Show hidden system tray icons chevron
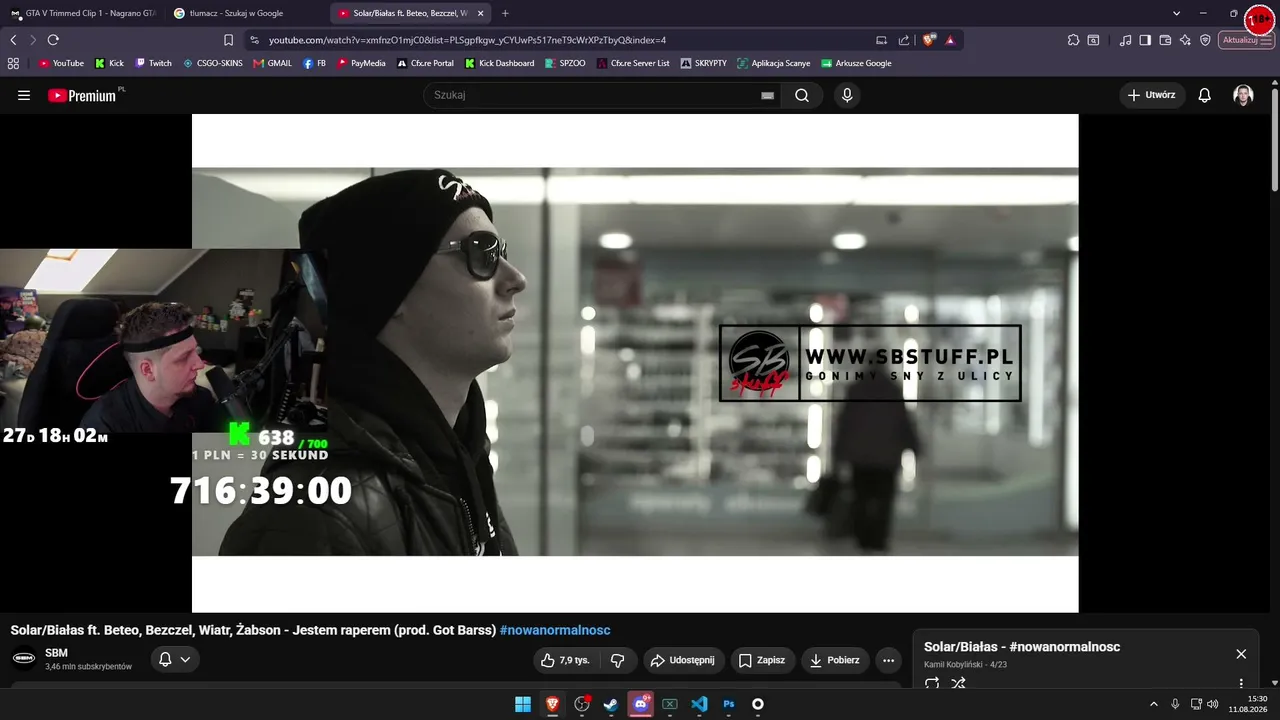This screenshot has height=720, width=1280. (1153, 704)
